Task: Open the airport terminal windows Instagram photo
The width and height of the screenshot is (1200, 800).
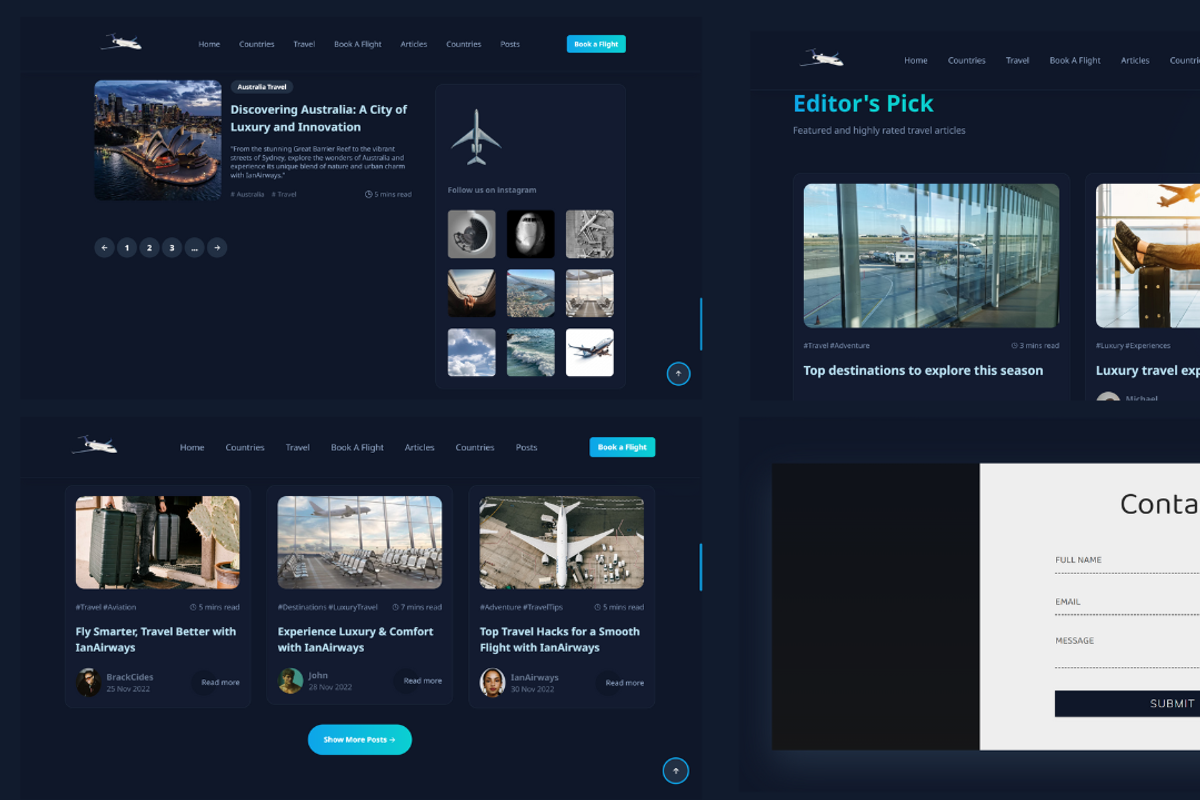Action: coord(590,293)
